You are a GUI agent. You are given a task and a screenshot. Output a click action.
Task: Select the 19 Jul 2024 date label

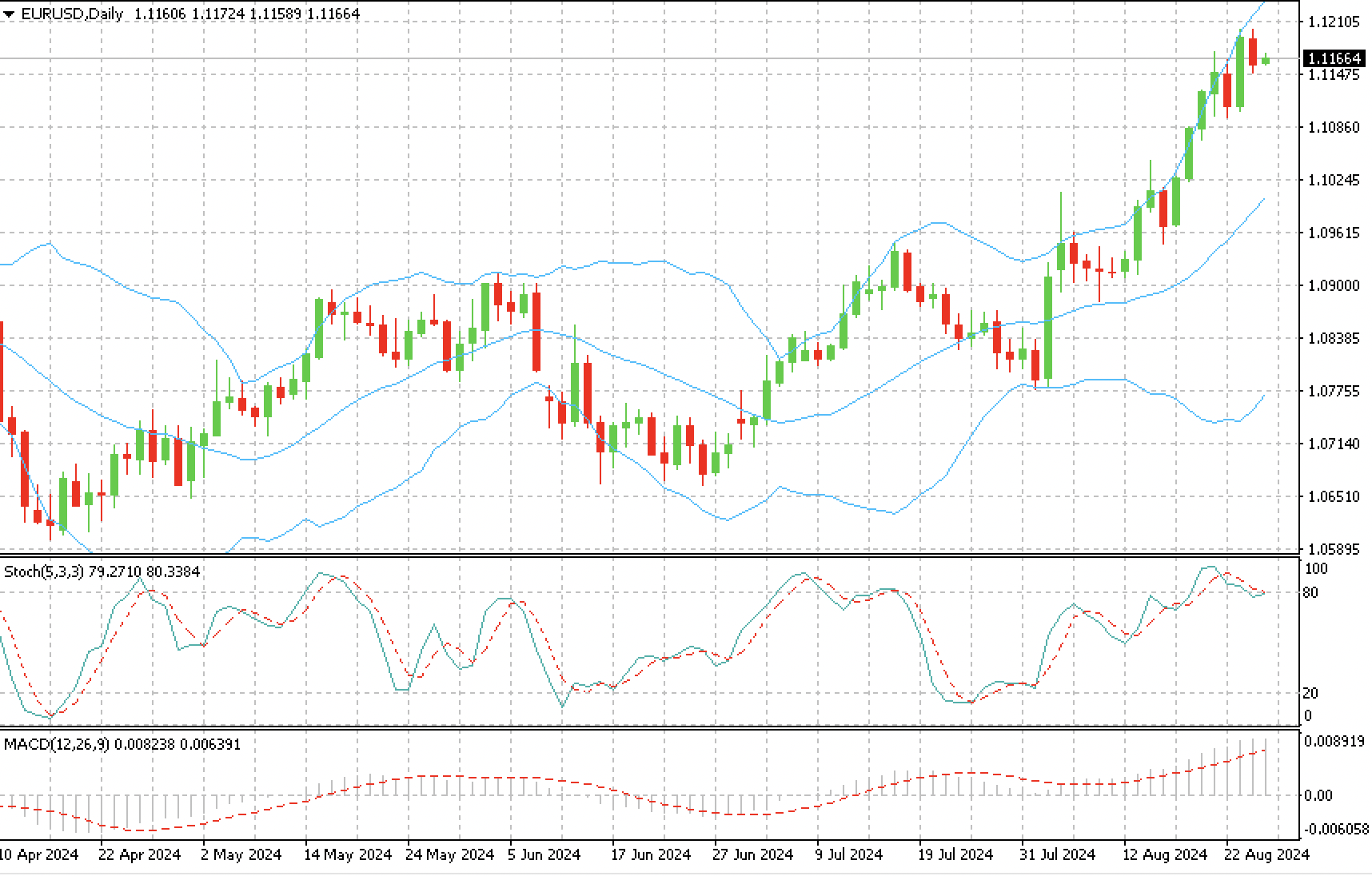tap(956, 854)
